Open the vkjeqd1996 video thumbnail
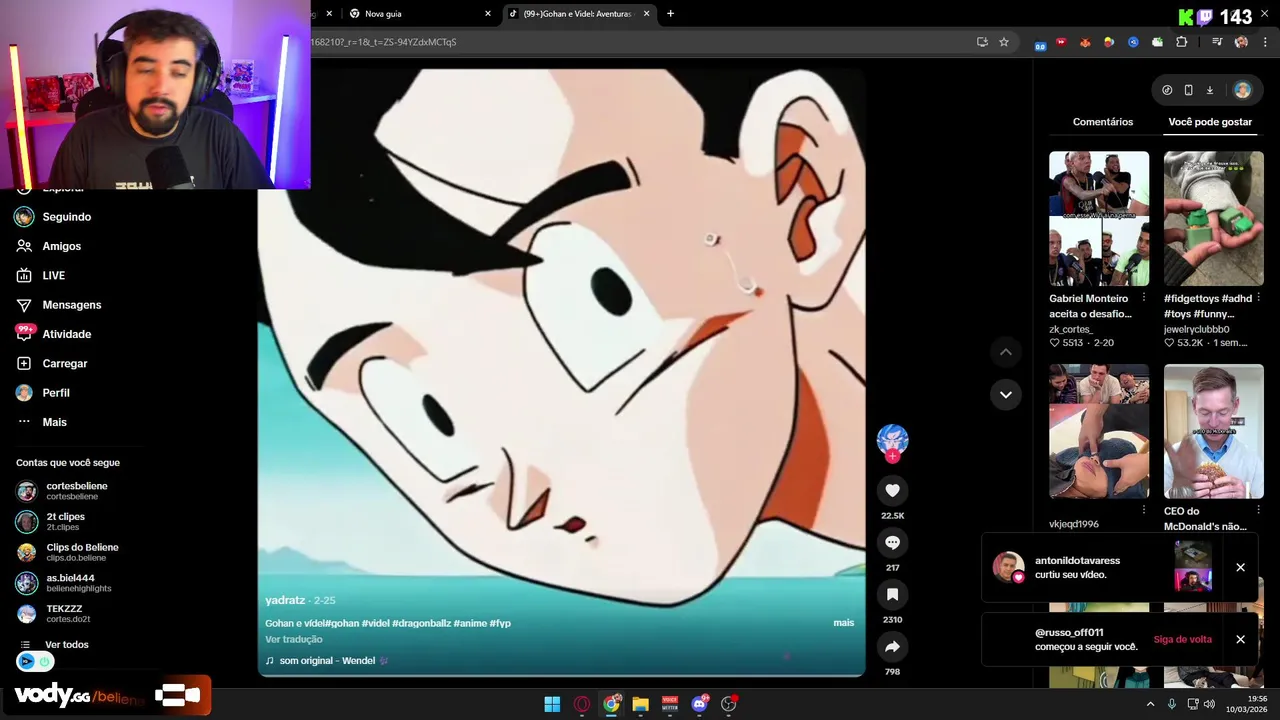The image size is (1280, 720). [1099, 431]
